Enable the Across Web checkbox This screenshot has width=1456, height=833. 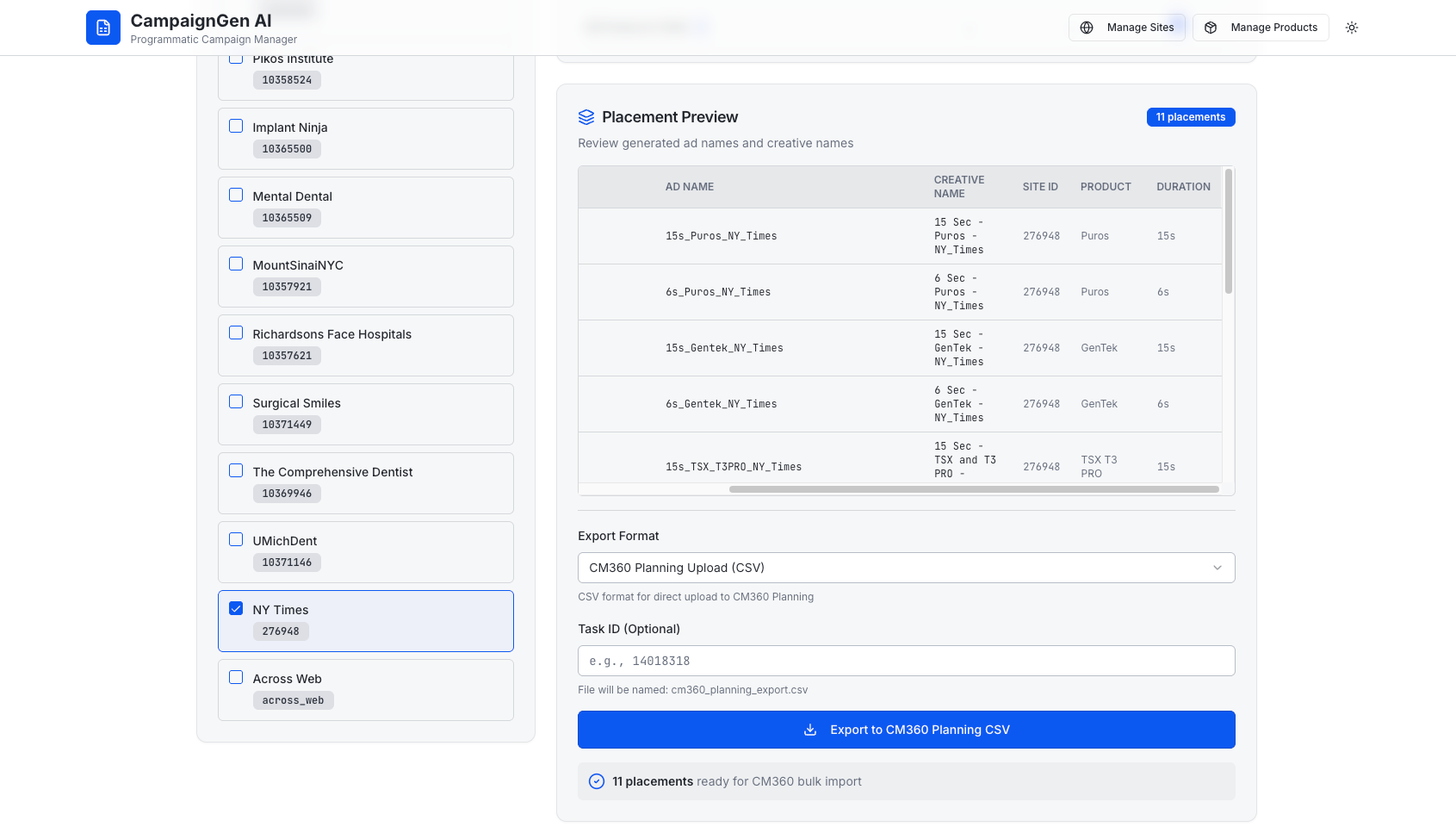click(x=236, y=677)
